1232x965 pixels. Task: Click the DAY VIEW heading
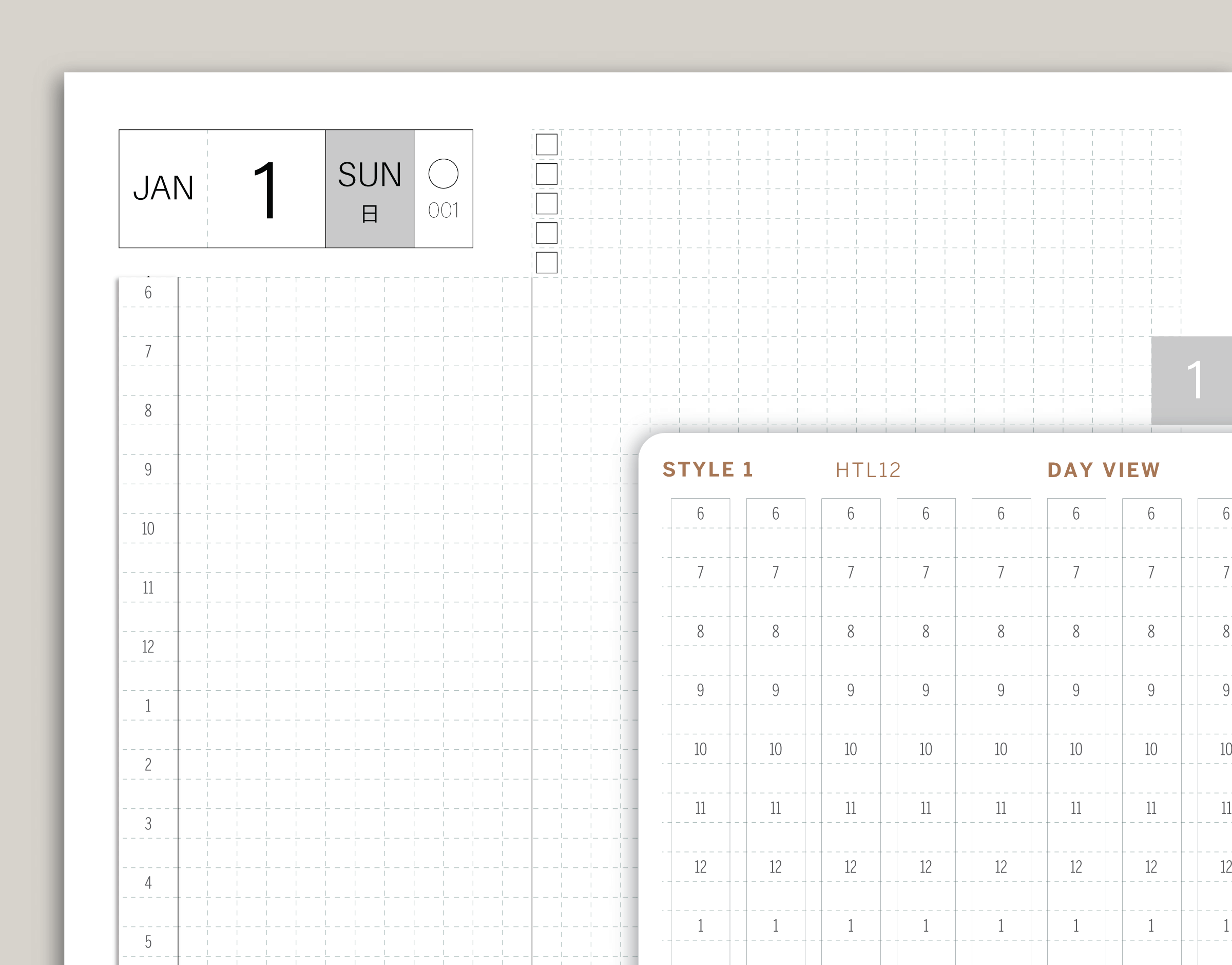[1103, 470]
